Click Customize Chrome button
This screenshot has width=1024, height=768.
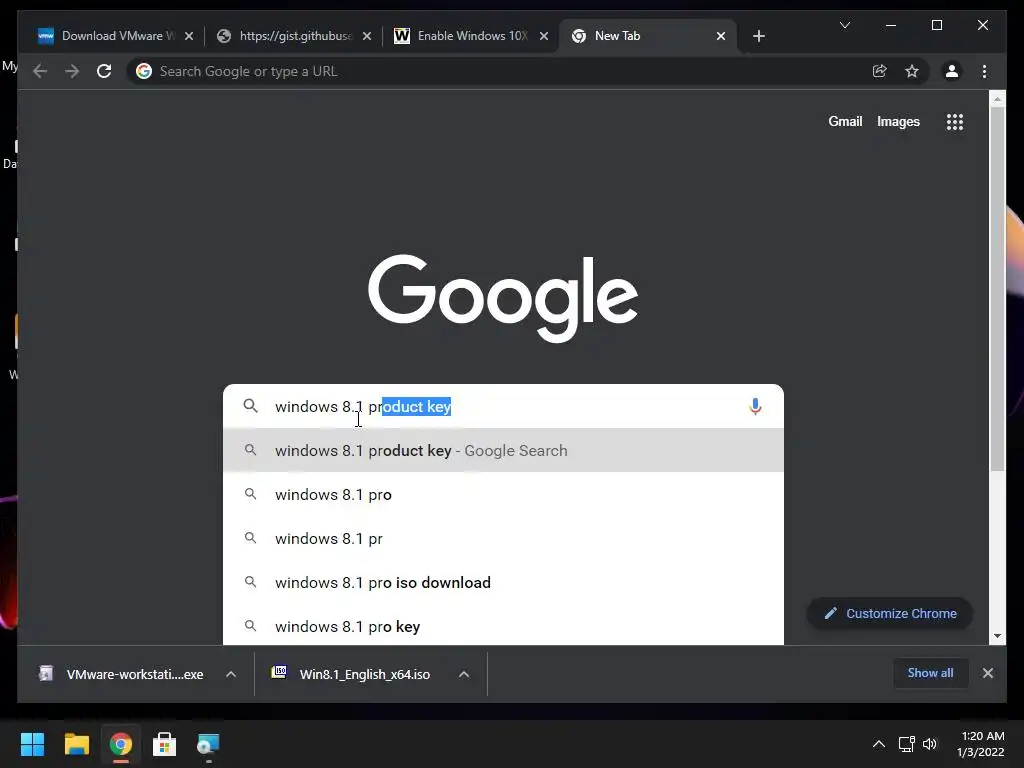[x=889, y=613]
